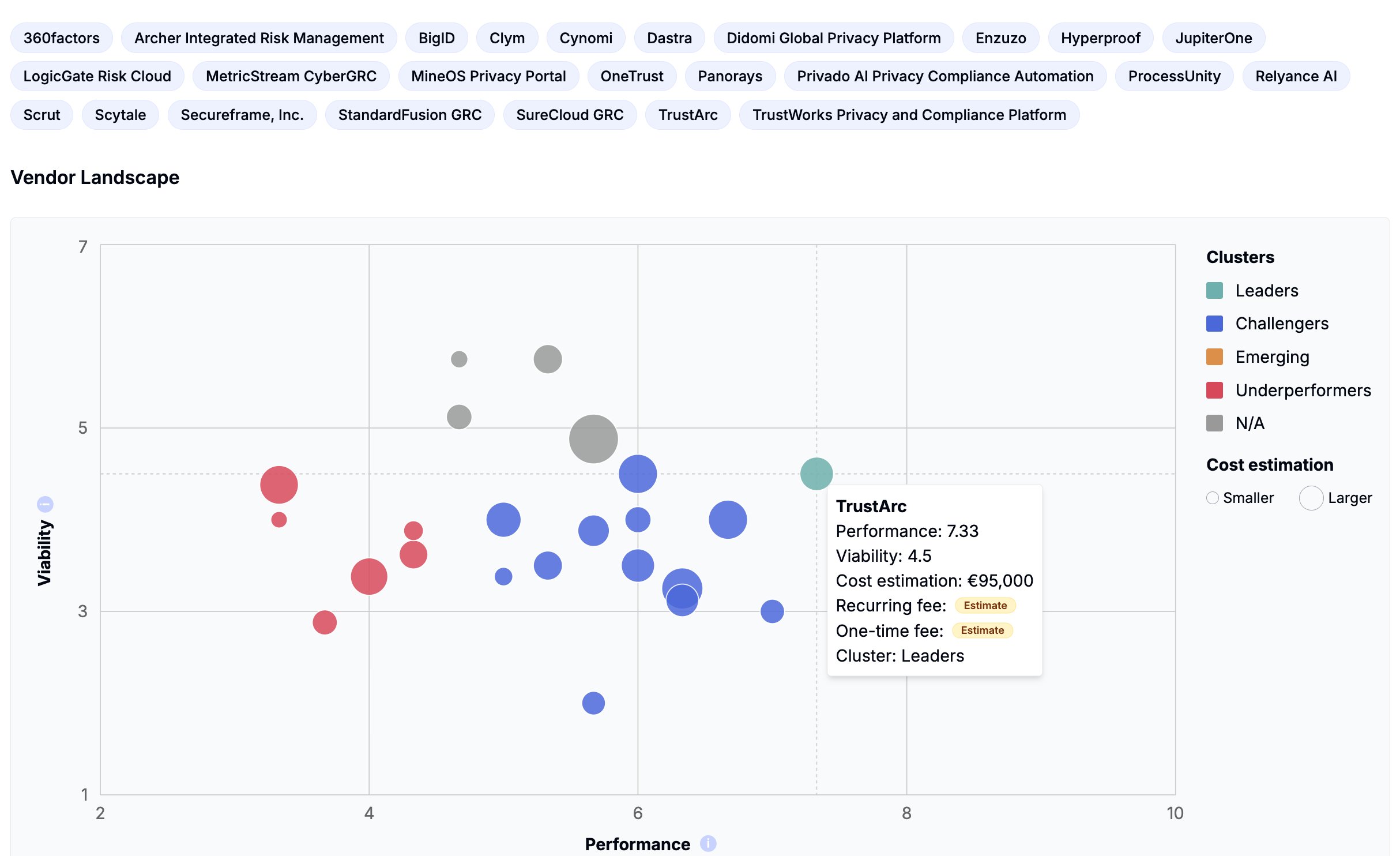Click the Relyance AI vendor chip
The image size is (1400, 856).
(x=1296, y=76)
